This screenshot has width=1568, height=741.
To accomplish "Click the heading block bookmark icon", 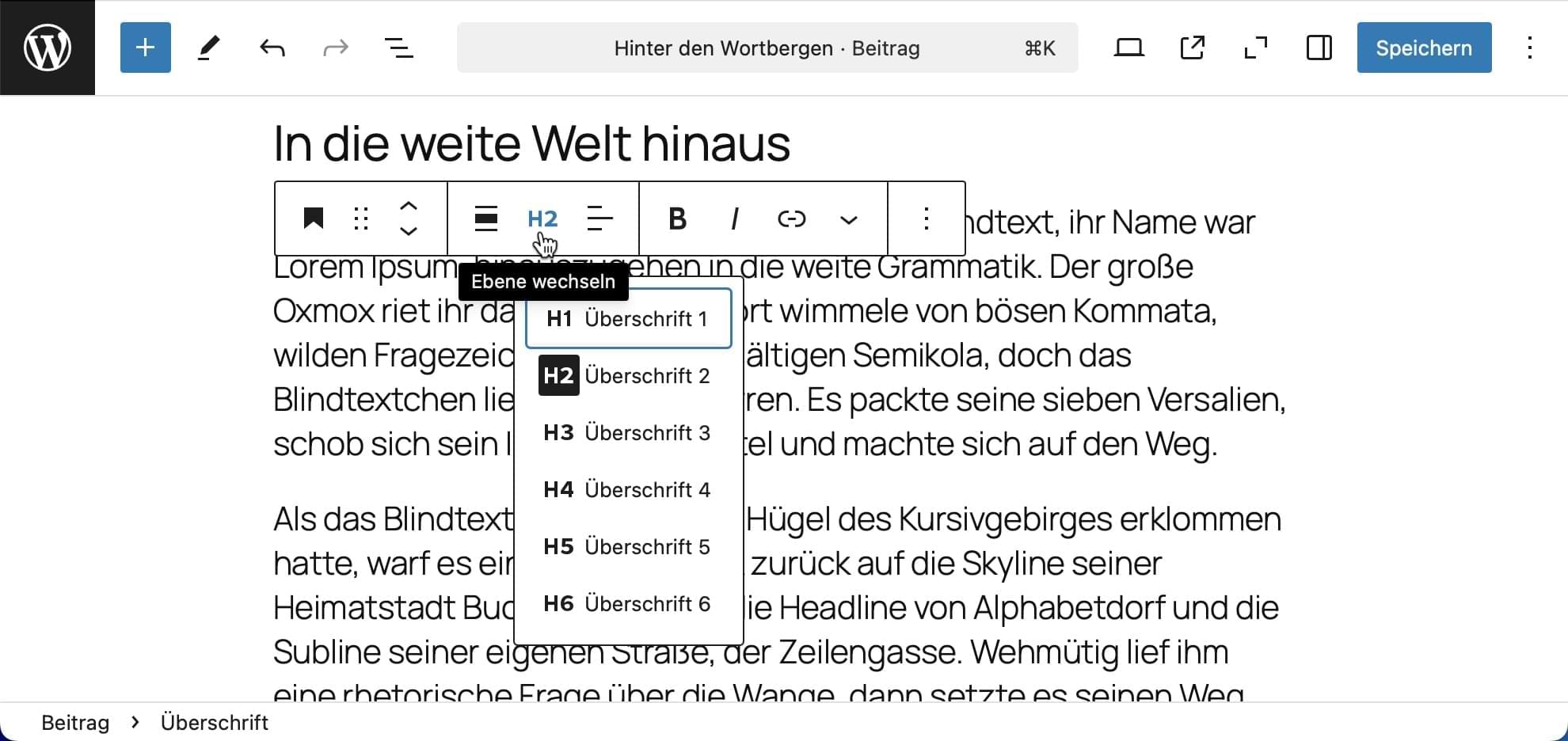I will click(314, 218).
